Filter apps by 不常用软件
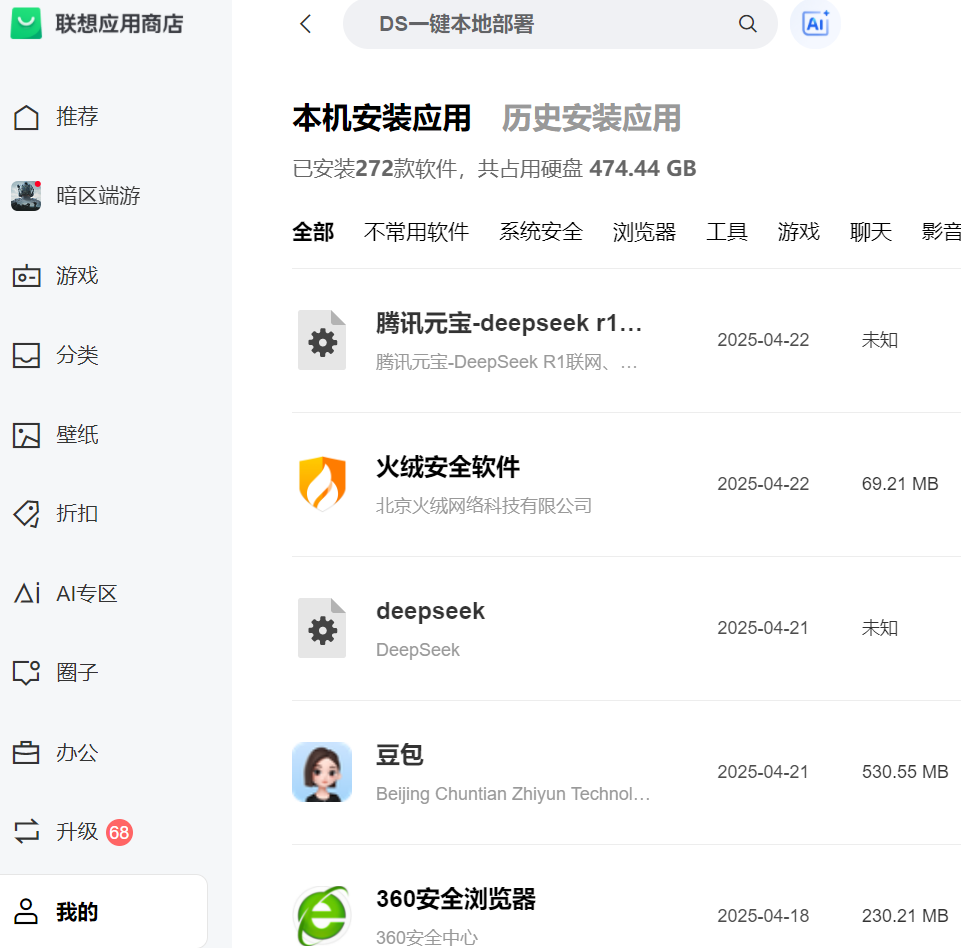 point(416,231)
